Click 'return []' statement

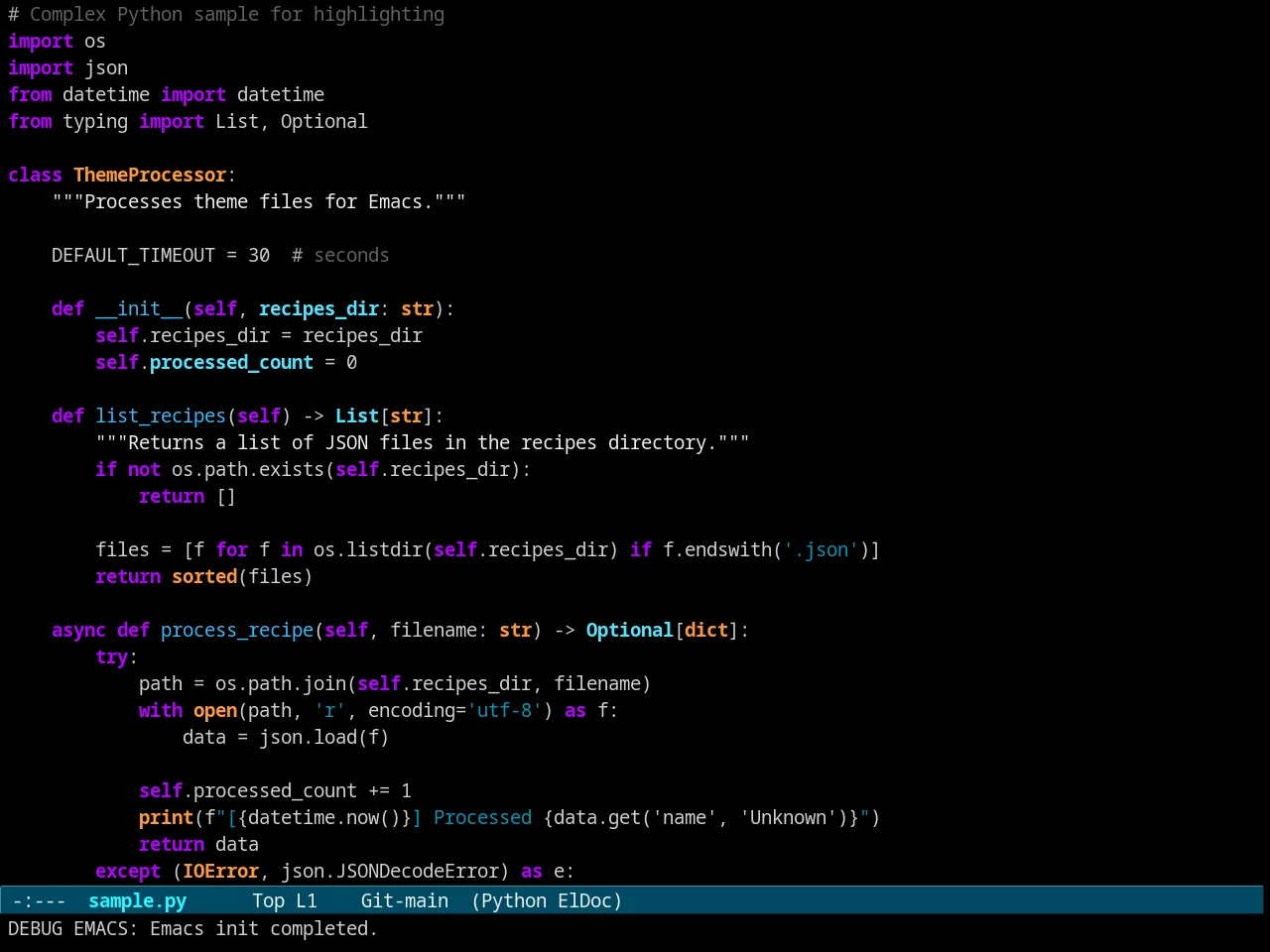188,496
